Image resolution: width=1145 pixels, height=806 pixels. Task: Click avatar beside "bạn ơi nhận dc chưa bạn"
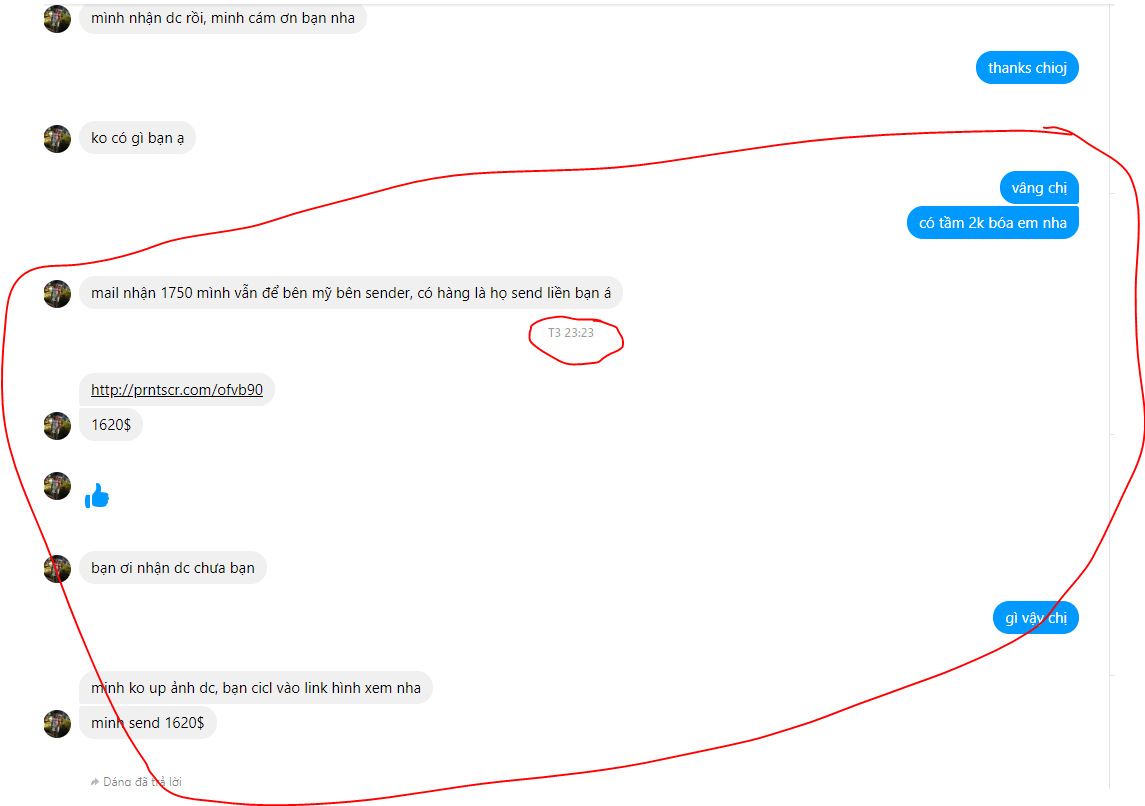[57, 569]
